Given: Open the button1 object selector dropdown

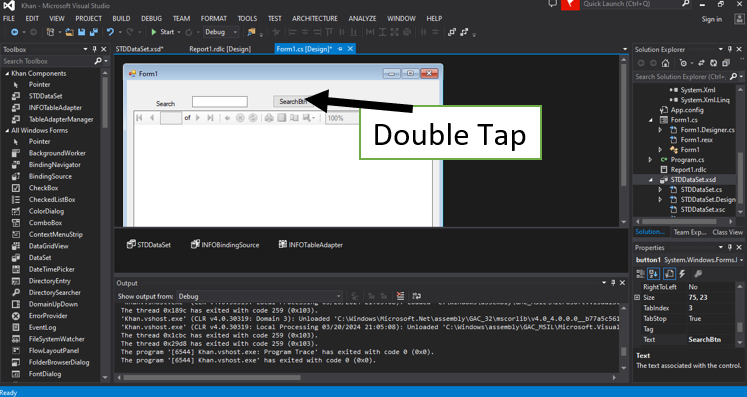Looking at the screenshot, I should 741,260.
